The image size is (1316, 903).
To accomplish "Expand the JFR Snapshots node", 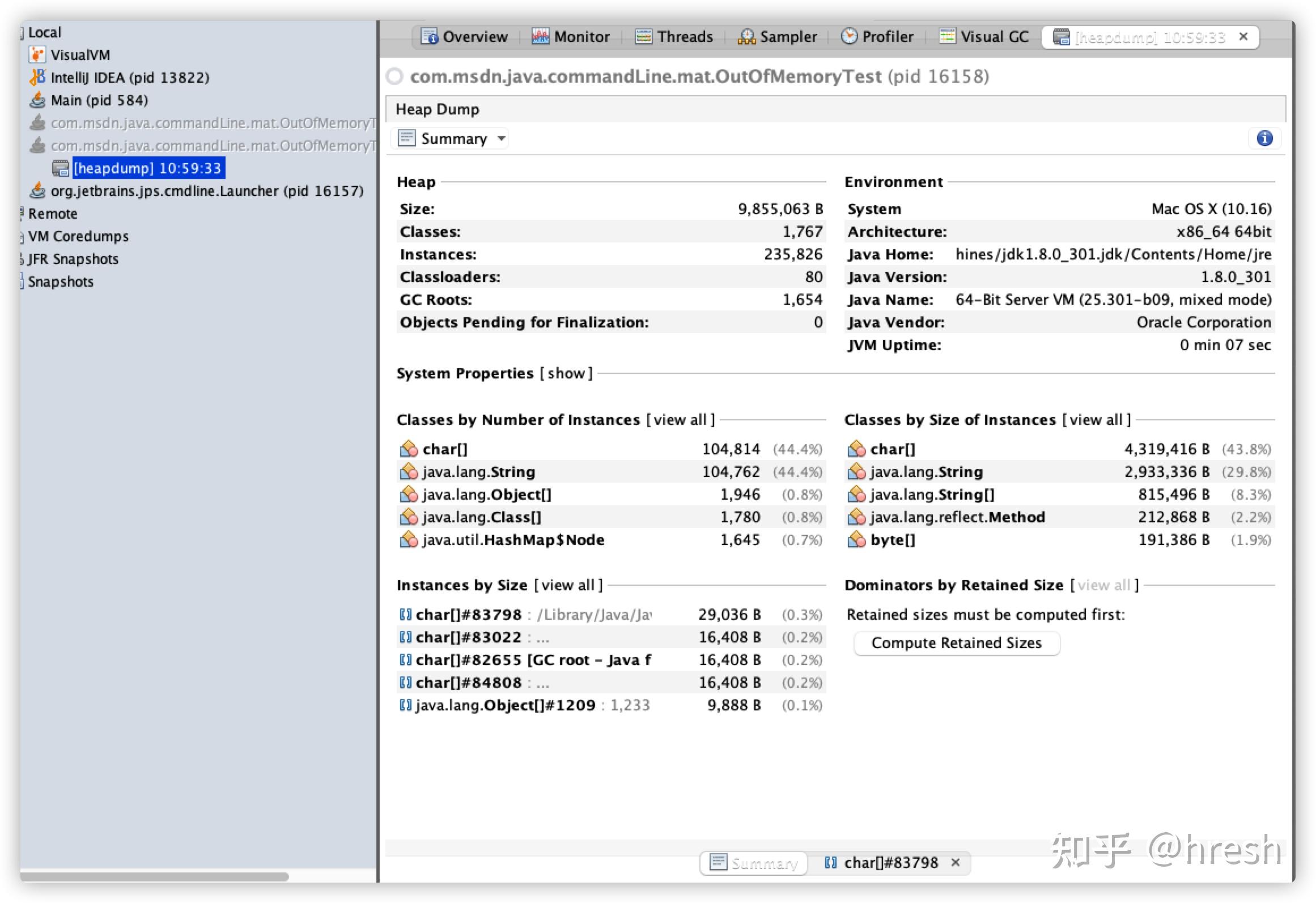I will (19, 259).
